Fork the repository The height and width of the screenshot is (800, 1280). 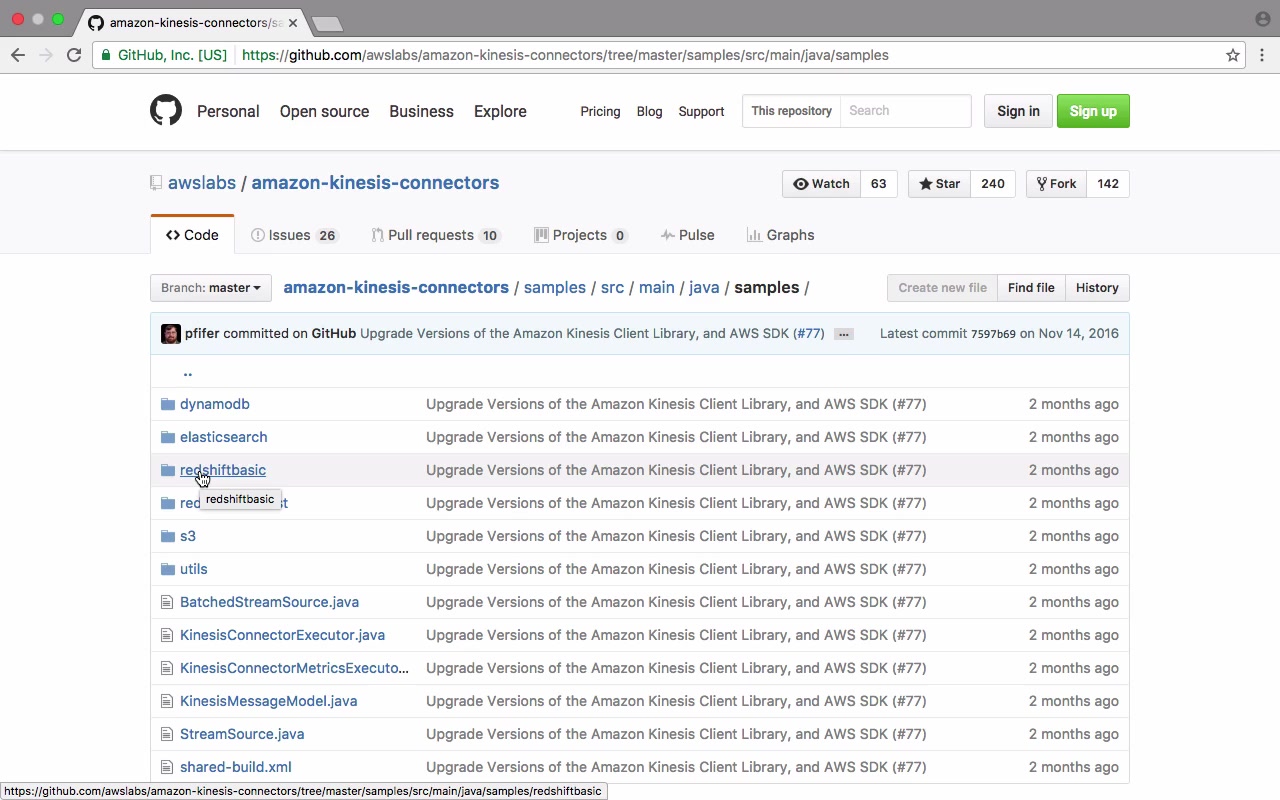tap(1056, 184)
